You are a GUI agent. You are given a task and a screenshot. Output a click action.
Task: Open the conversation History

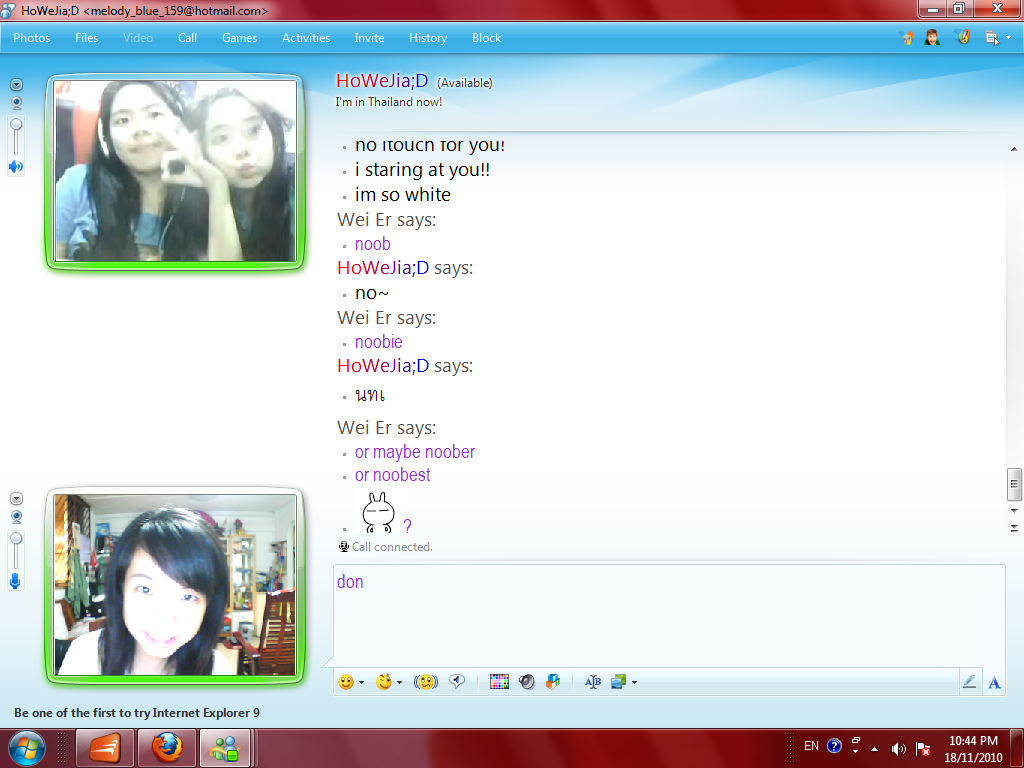pos(428,38)
